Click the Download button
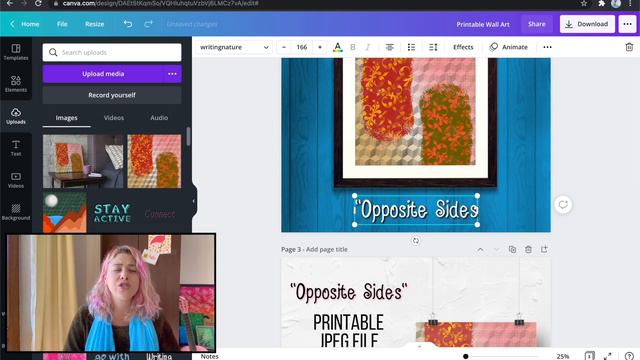Viewport: 640px width, 360px height. pyautogui.click(x=587, y=24)
